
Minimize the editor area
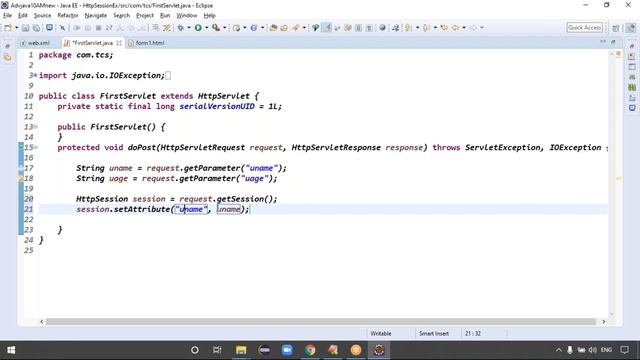pos(603,42)
